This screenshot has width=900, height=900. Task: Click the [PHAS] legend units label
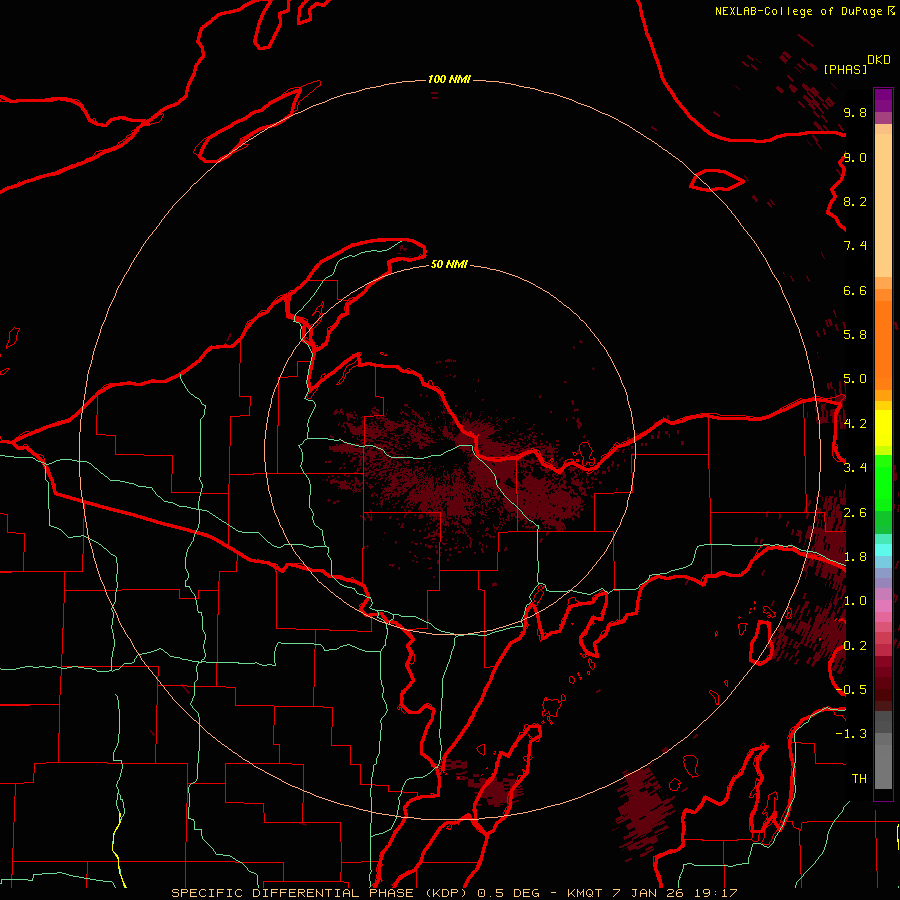click(x=845, y=70)
